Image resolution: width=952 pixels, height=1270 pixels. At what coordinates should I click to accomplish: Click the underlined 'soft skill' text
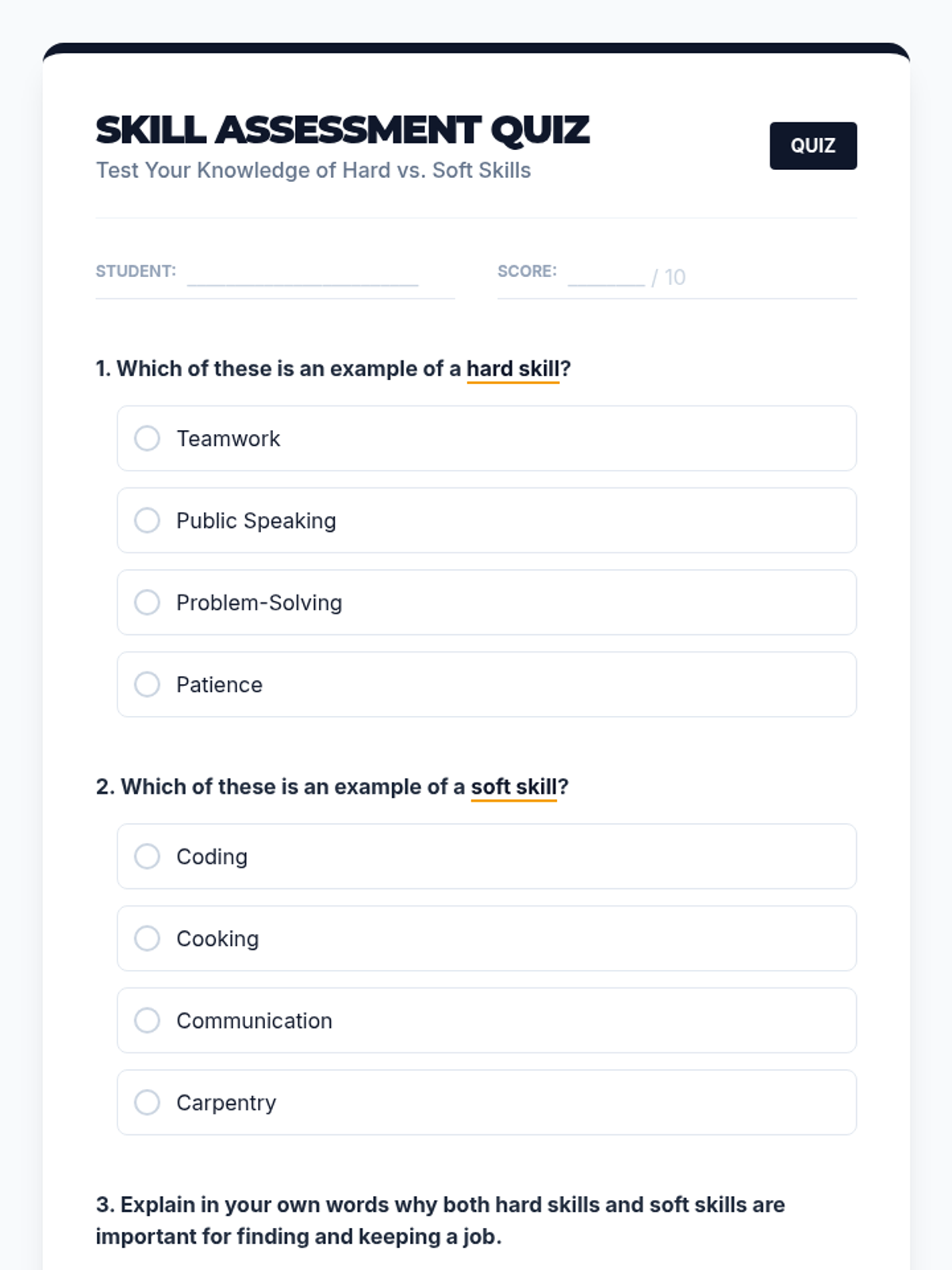513,787
